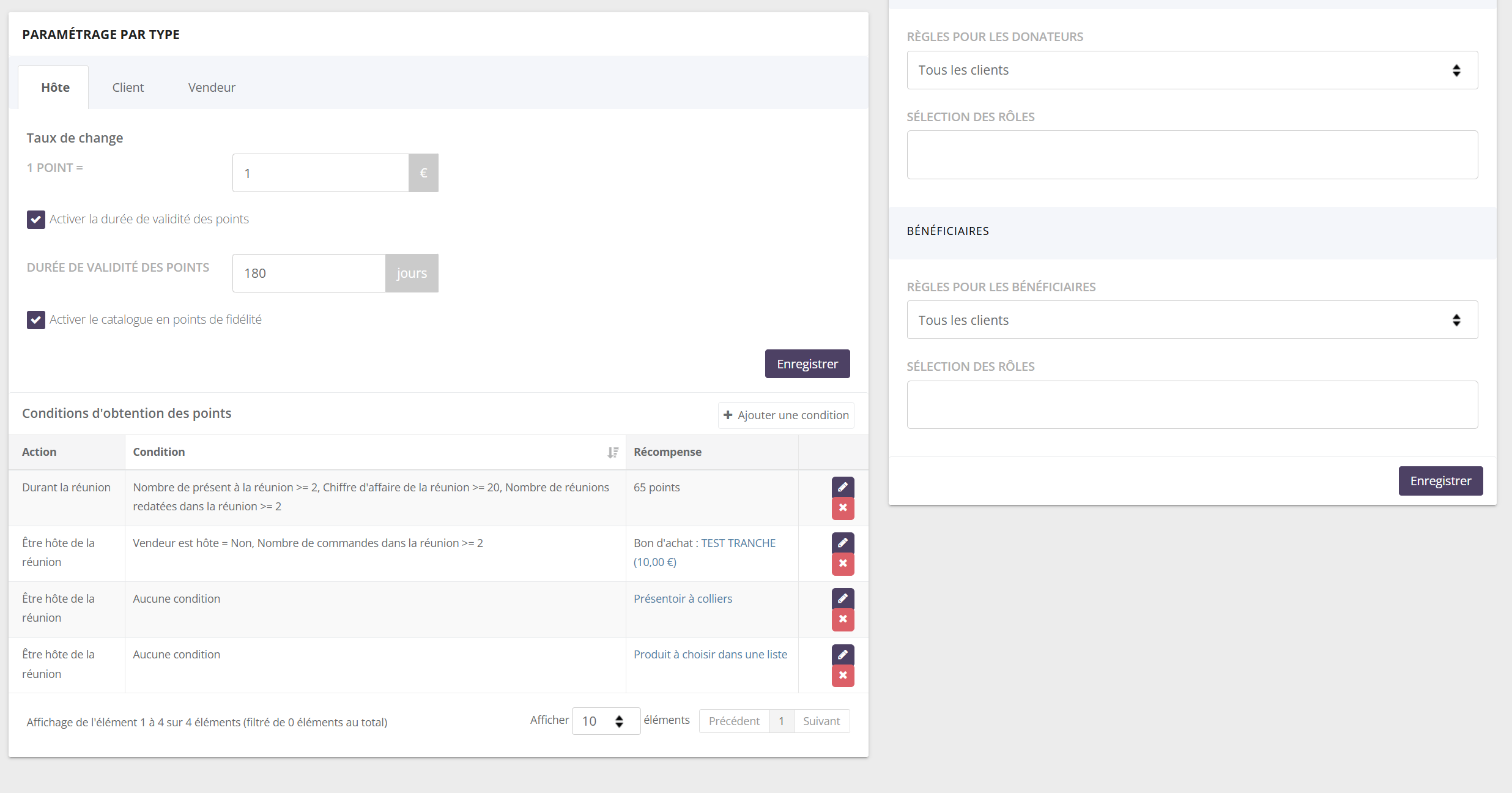Viewport: 1512px width, 793px height.
Task: Open the 'TEST TRANCHE (10,00 €)' link
Action: click(705, 553)
